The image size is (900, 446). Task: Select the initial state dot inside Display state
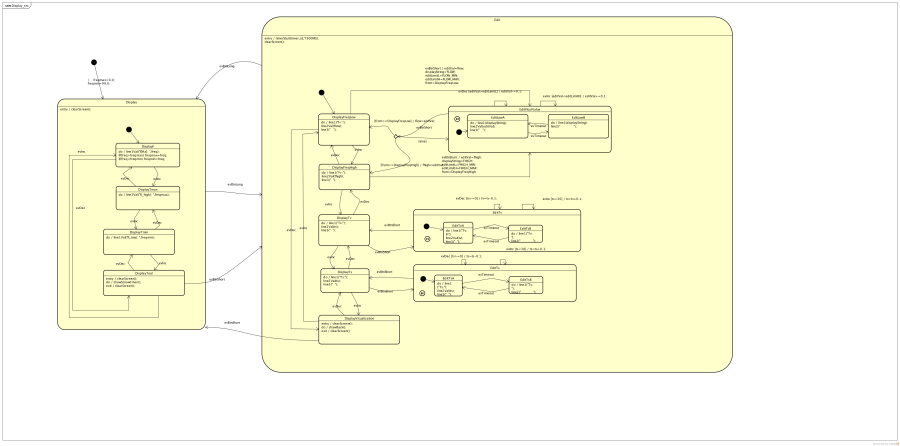click(x=129, y=129)
